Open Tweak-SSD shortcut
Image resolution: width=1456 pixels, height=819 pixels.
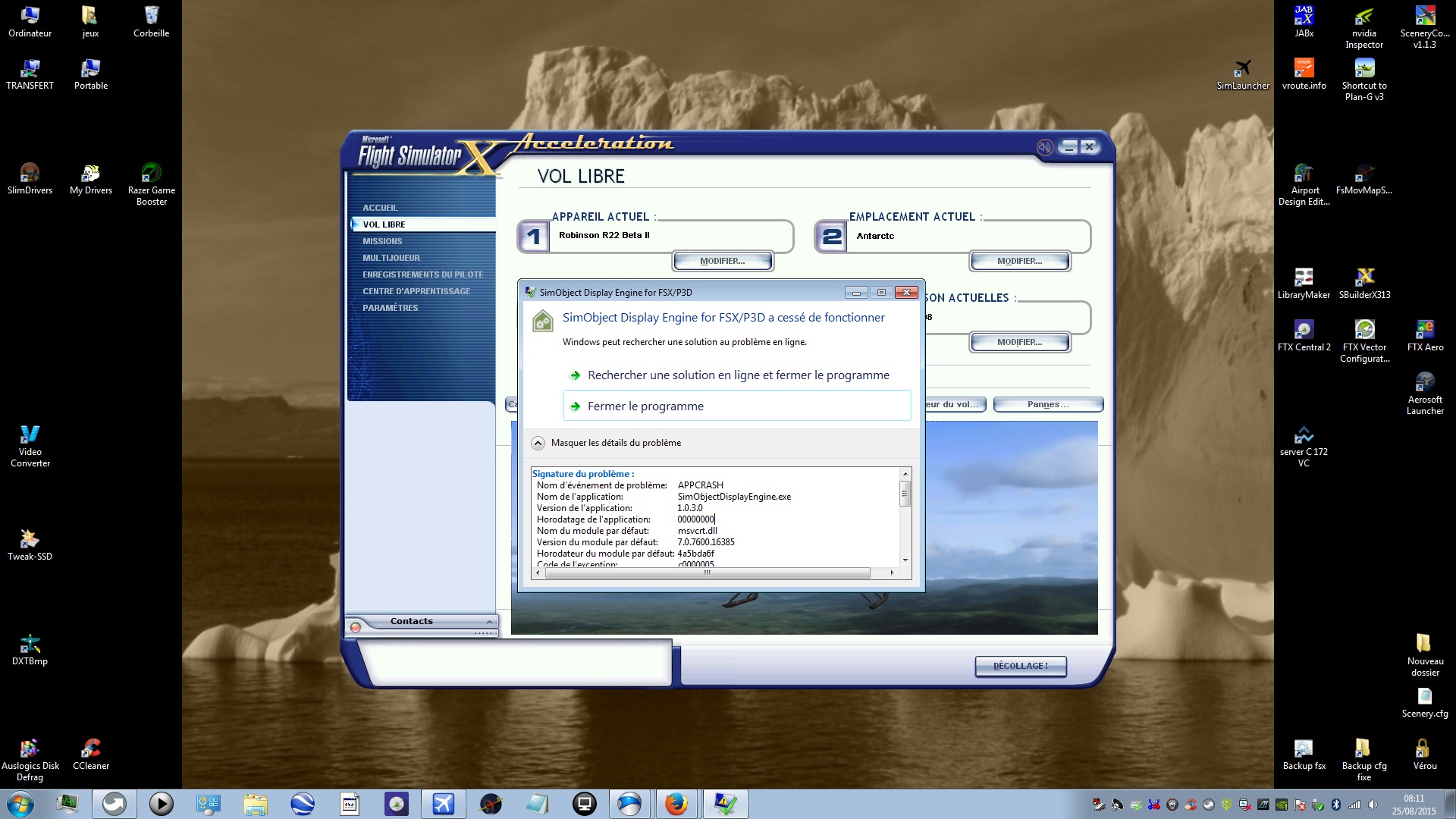pyautogui.click(x=30, y=545)
